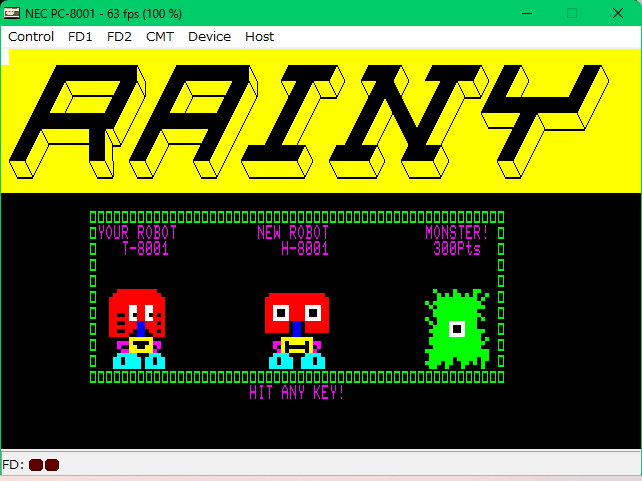Click the green one-eyed monster sprite
This screenshot has height=481, width=642.
pos(457,330)
